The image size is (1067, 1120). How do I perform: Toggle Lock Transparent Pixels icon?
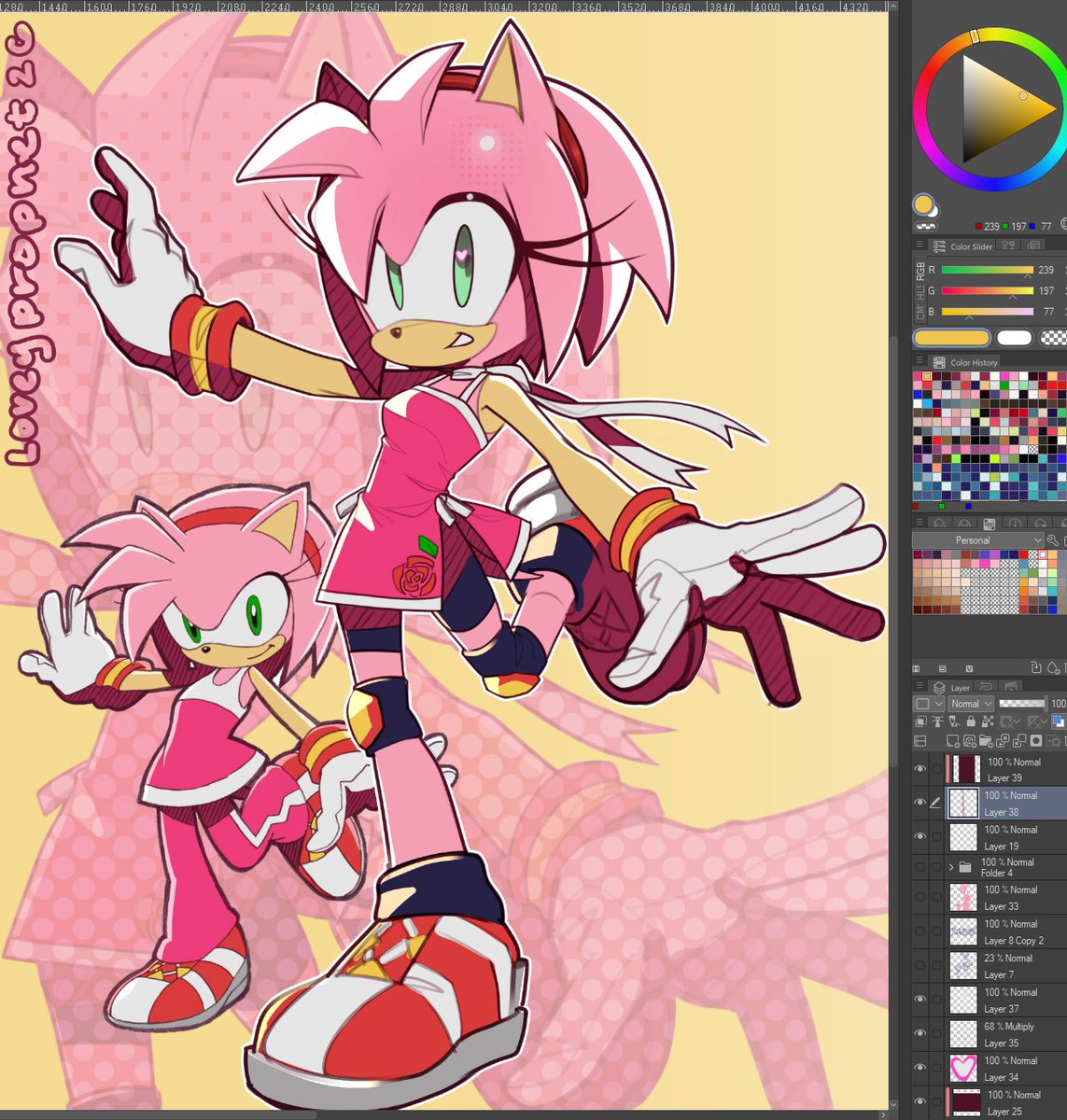[x=988, y=721]
